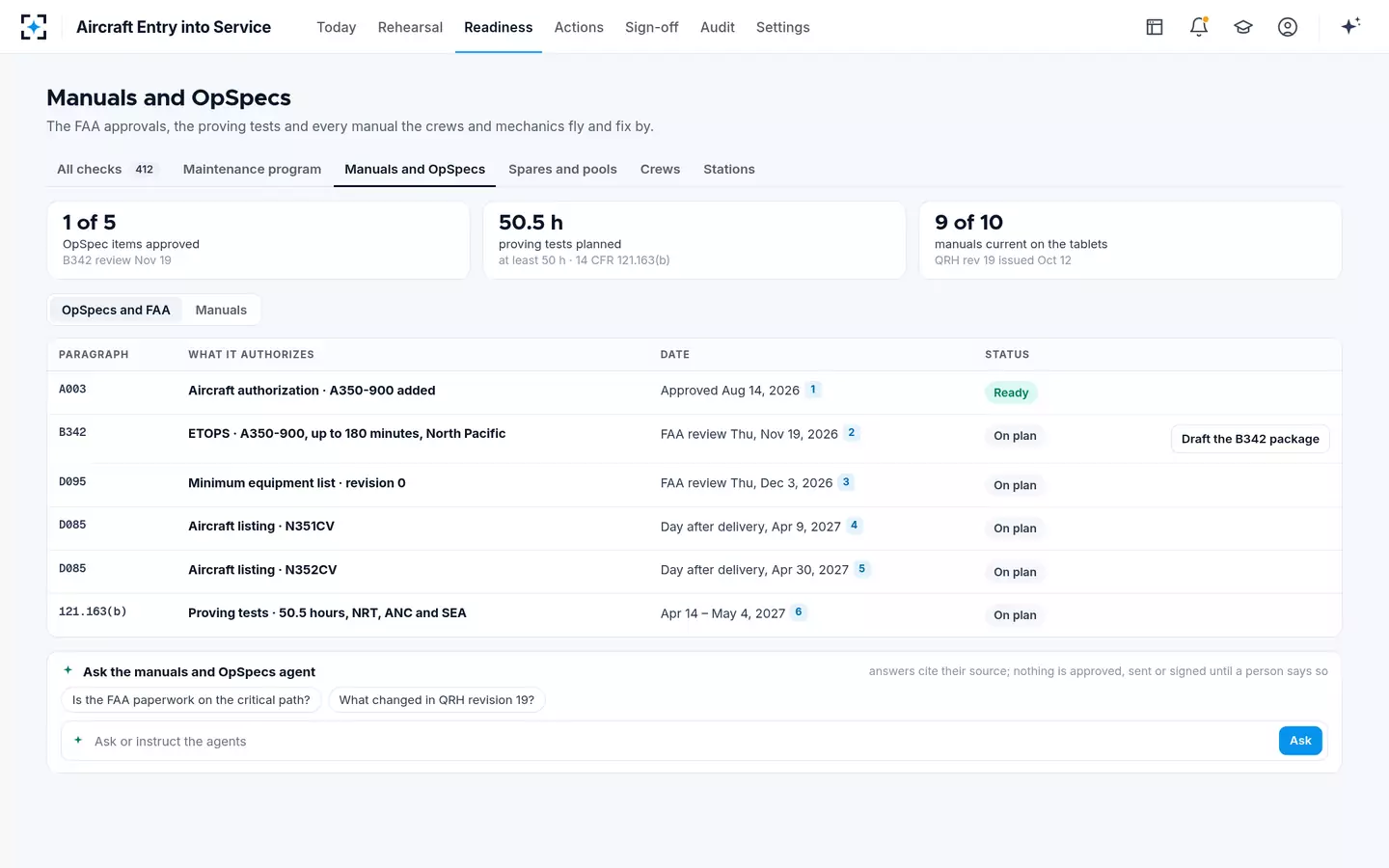Click the '9 of 10' manuals current card
This screenshot has width=1389, height=868.
coord(1130,240)
